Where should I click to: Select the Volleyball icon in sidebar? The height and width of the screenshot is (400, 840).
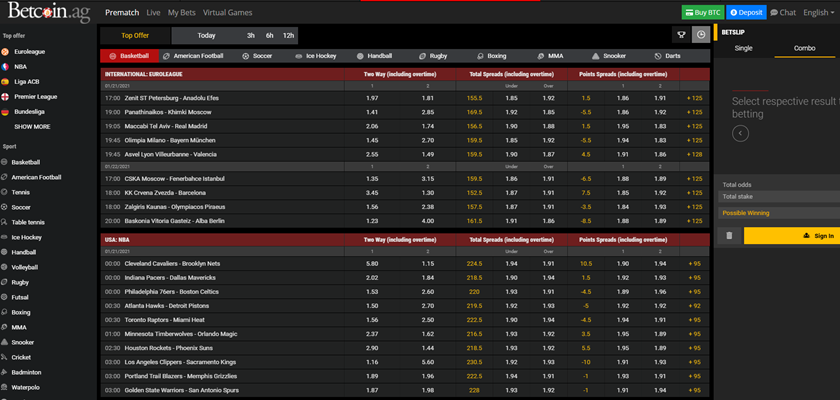[x=5, y=267]
